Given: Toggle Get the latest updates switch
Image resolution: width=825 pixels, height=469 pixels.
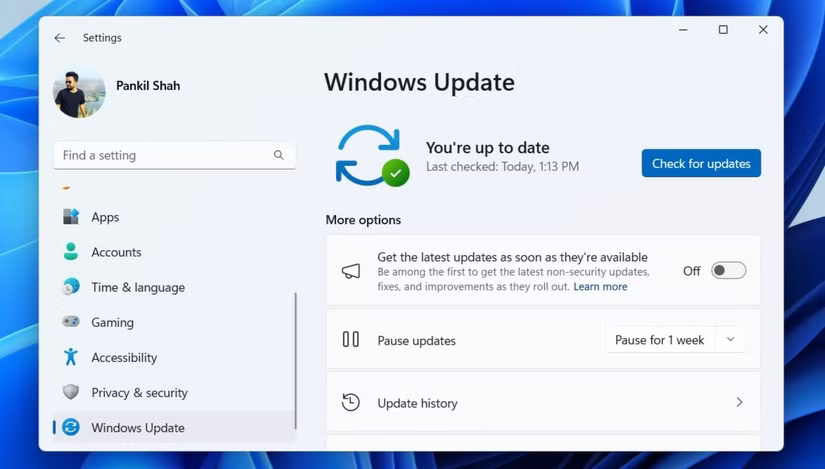Looking at the screenshot, I should [728, 271].
